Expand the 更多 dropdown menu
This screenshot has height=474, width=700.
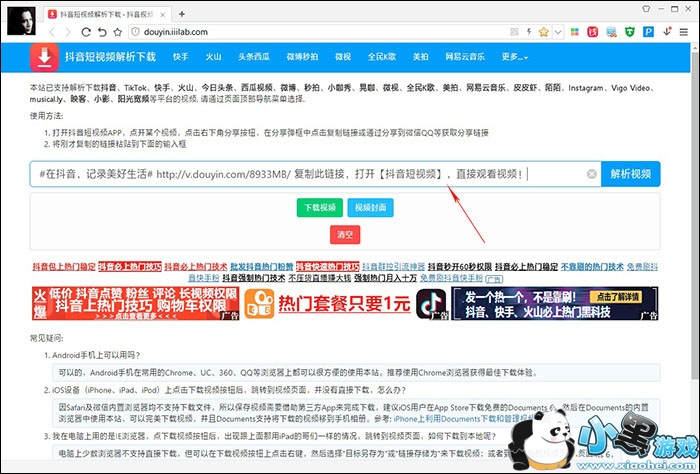pyautogui.click(x=514, y=57)
